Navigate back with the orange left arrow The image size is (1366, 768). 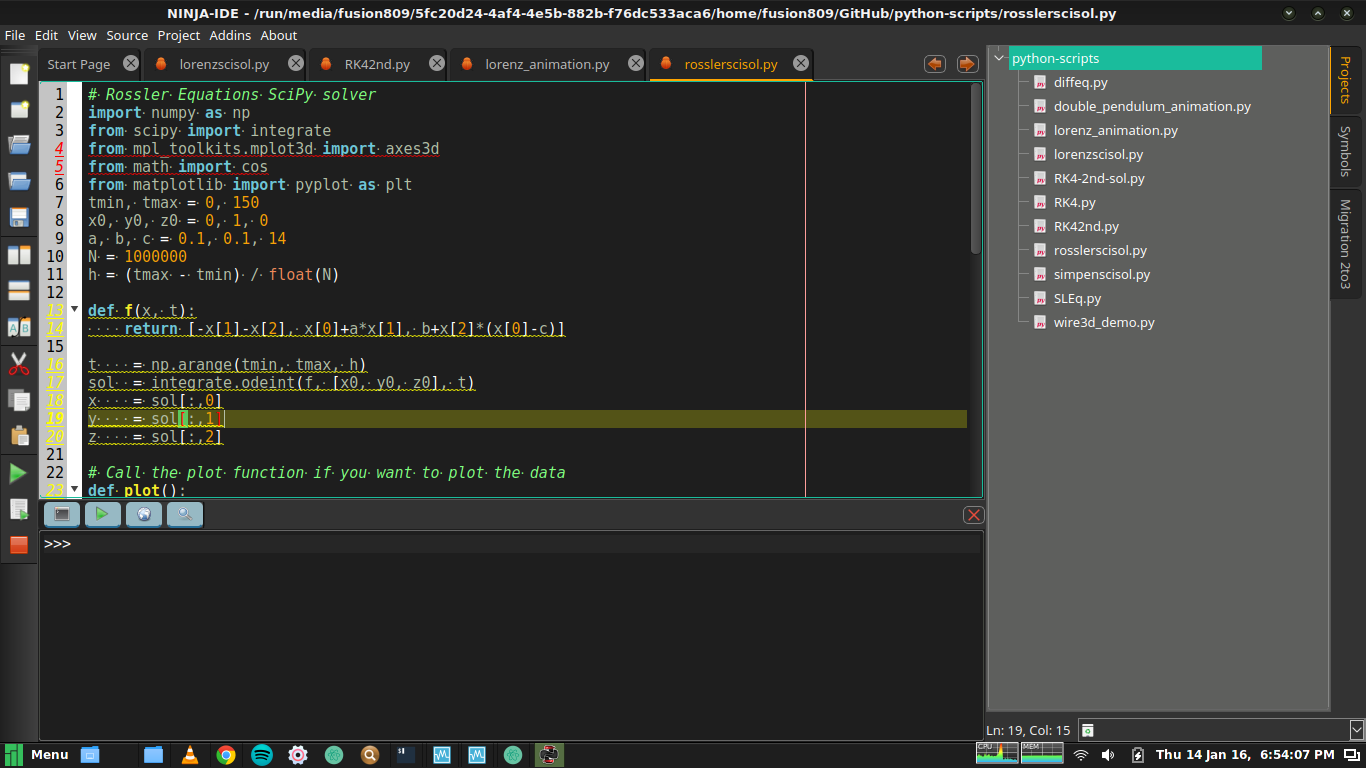935,64
